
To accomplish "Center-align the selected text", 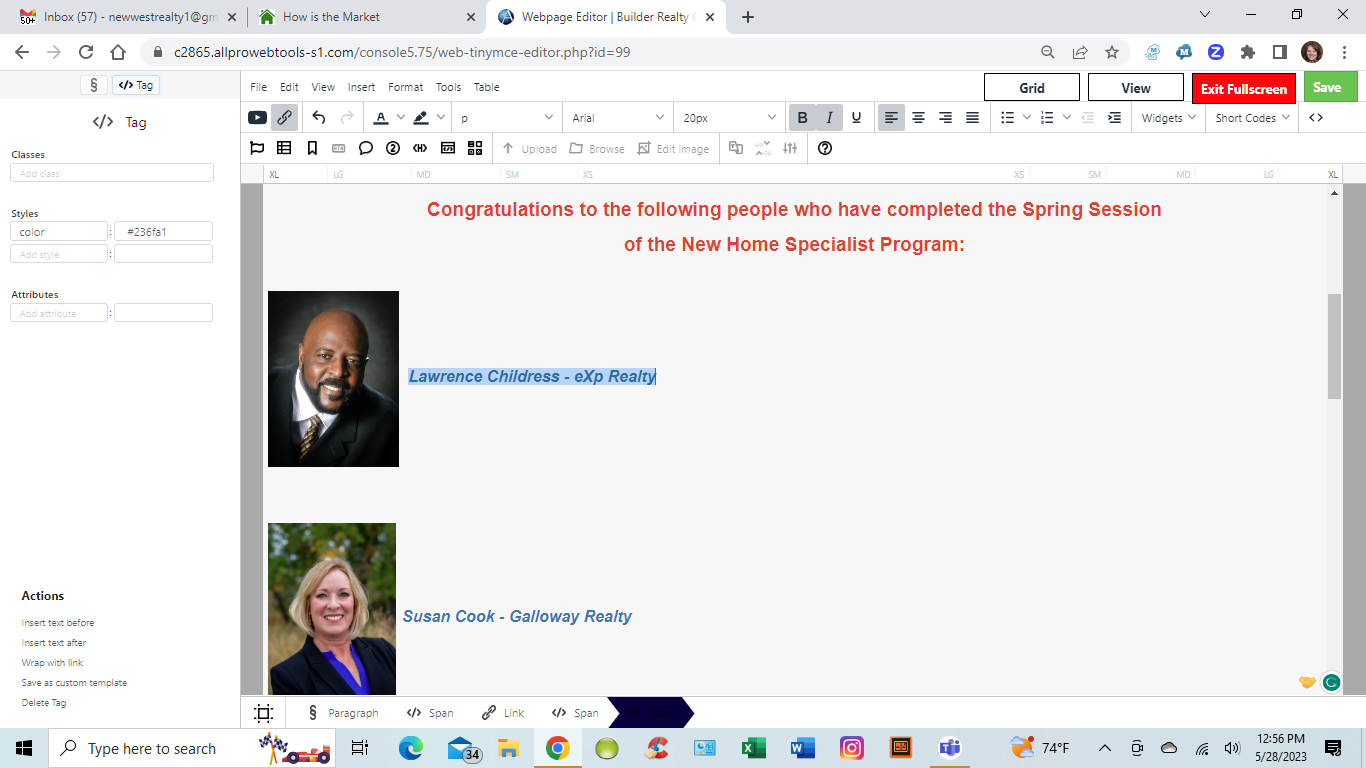I will [918, 118].
